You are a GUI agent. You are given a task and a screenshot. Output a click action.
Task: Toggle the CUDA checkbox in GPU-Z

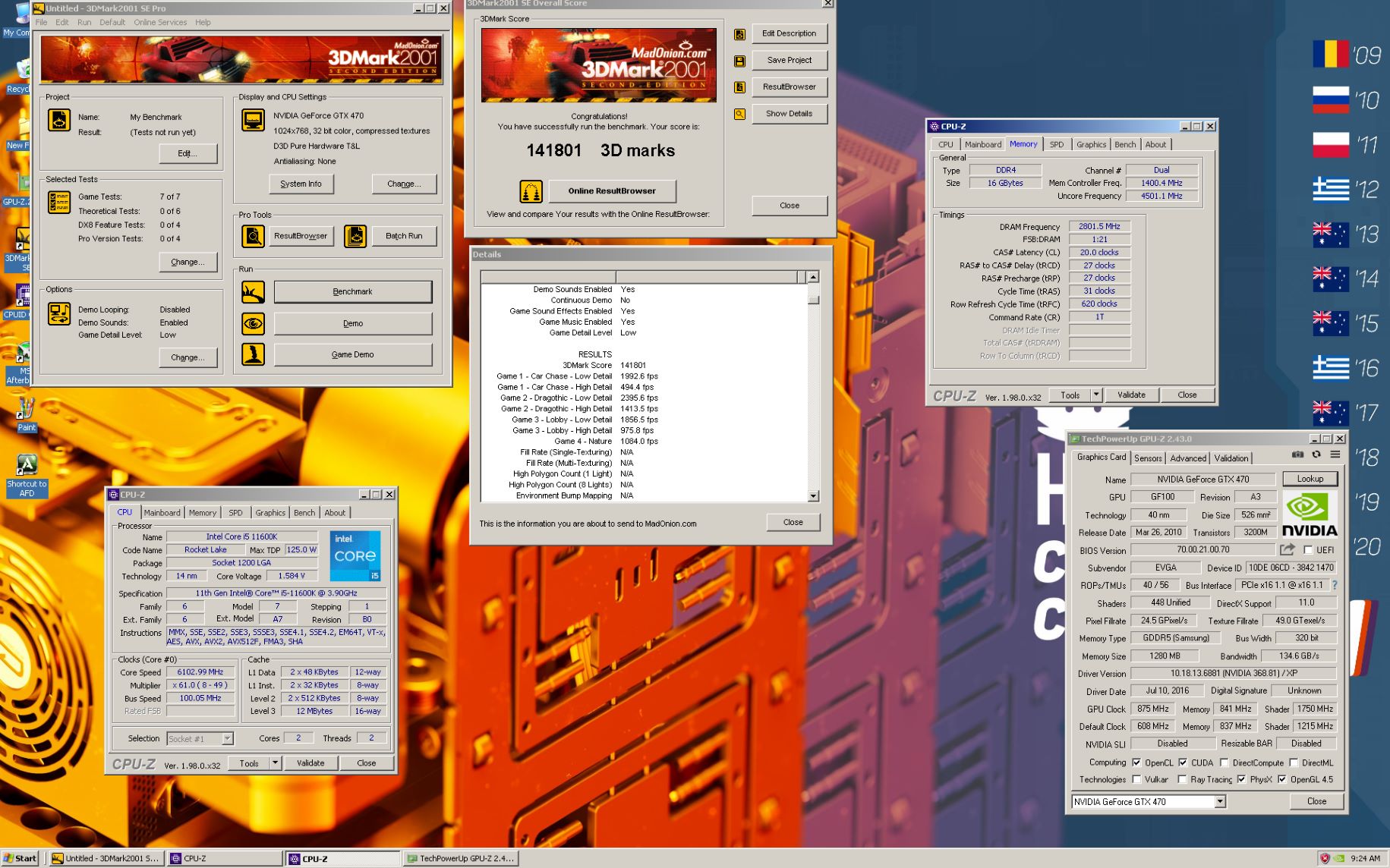(1183, 763)
